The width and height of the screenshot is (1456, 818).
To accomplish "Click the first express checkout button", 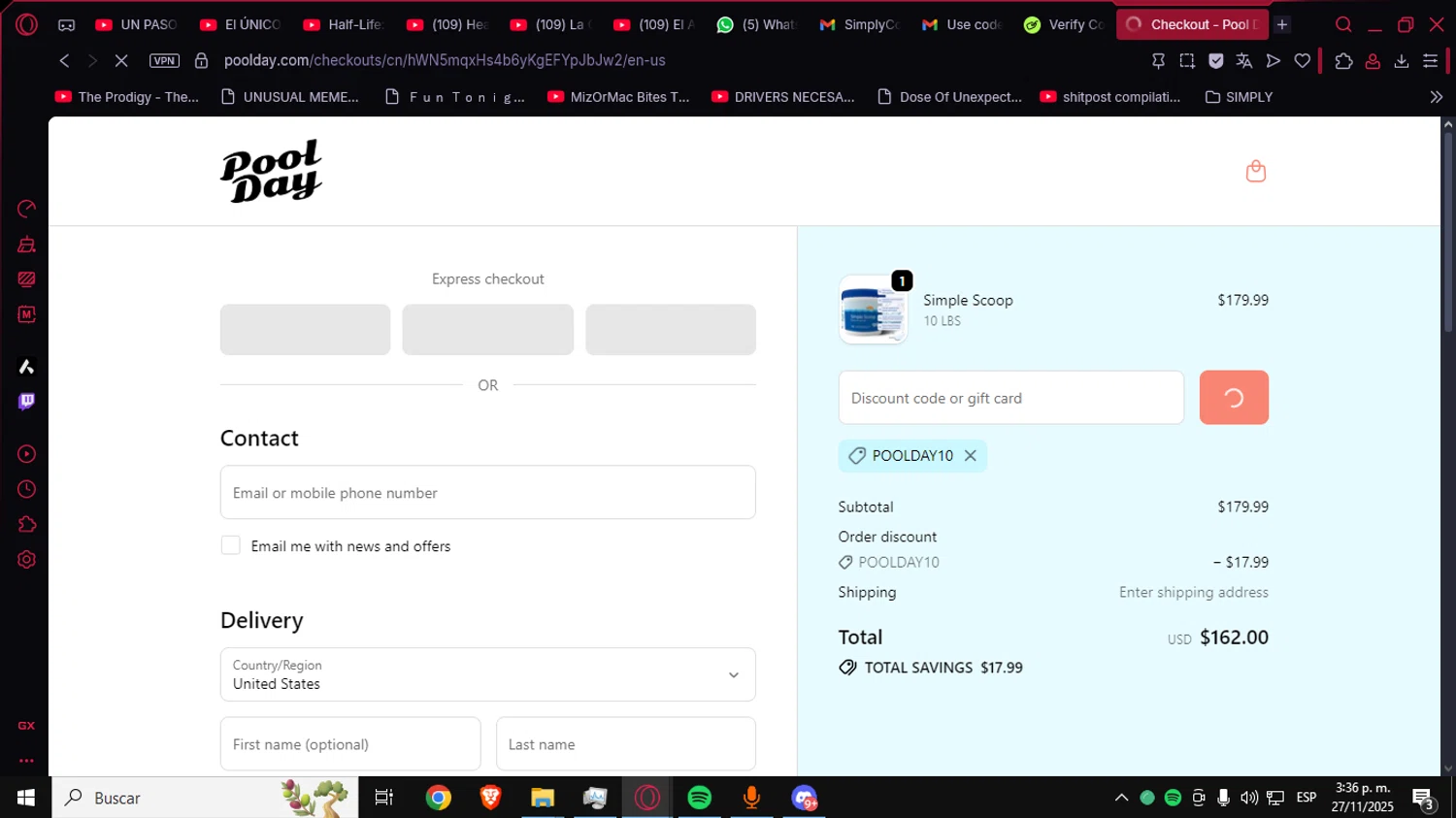I will [305, 330].
